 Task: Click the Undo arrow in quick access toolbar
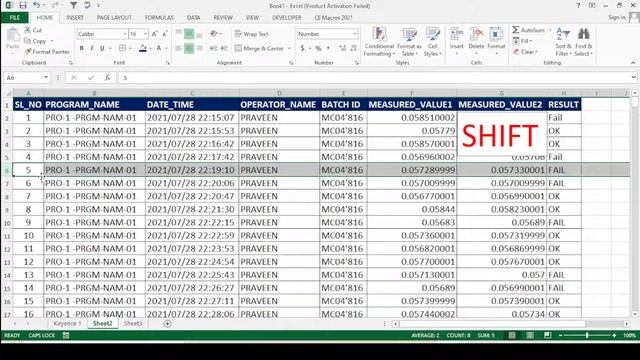(37, 5)
